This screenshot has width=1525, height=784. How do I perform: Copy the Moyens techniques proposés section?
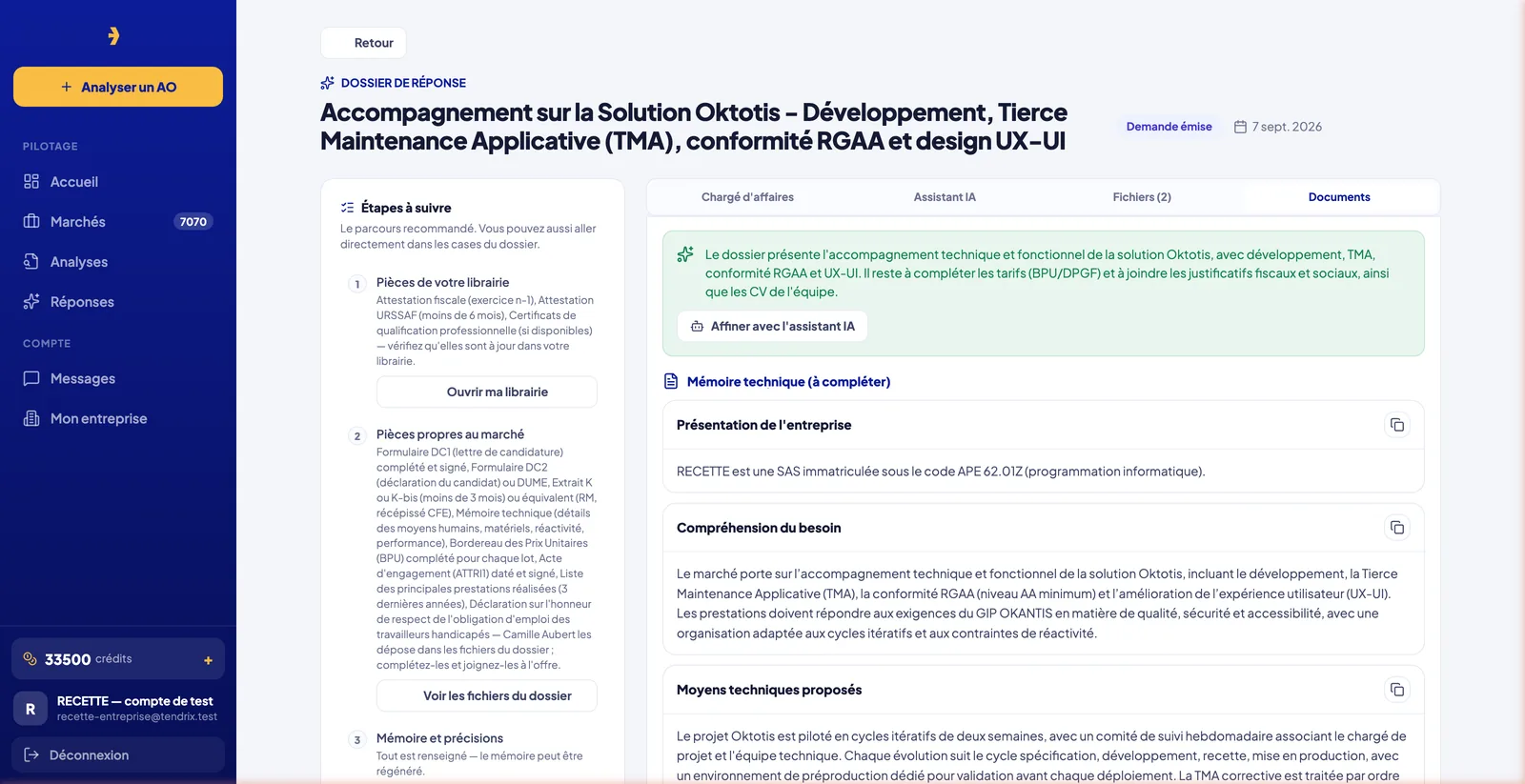coord(1396,690)
